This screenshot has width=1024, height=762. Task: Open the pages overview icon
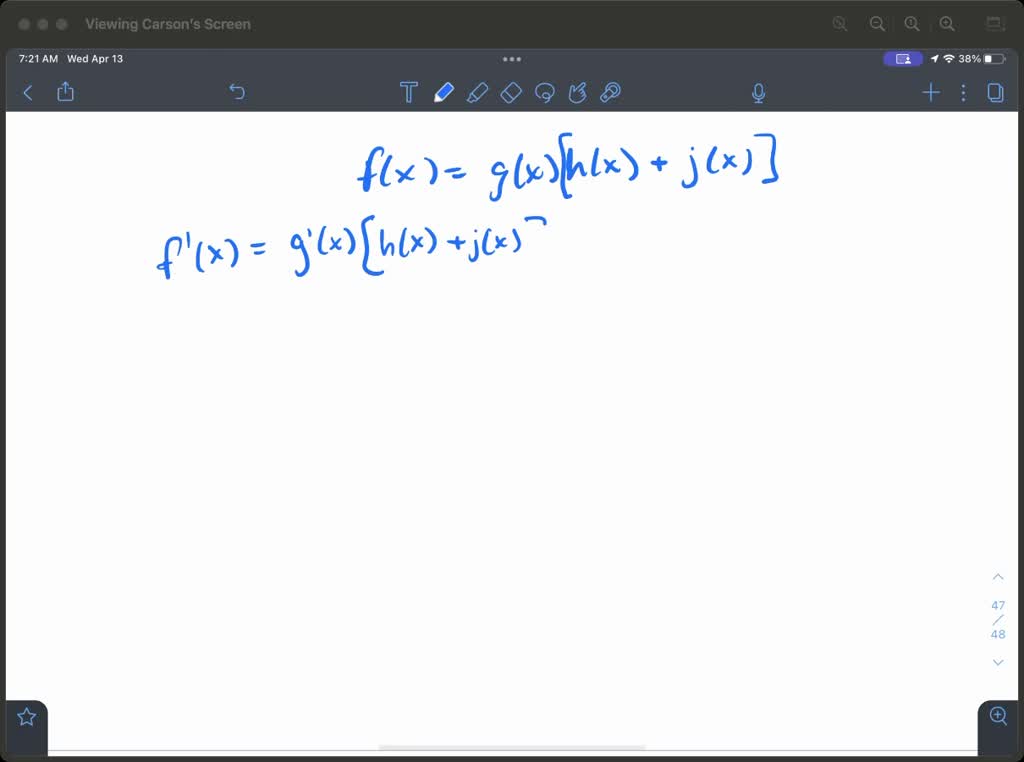(995, 92)
